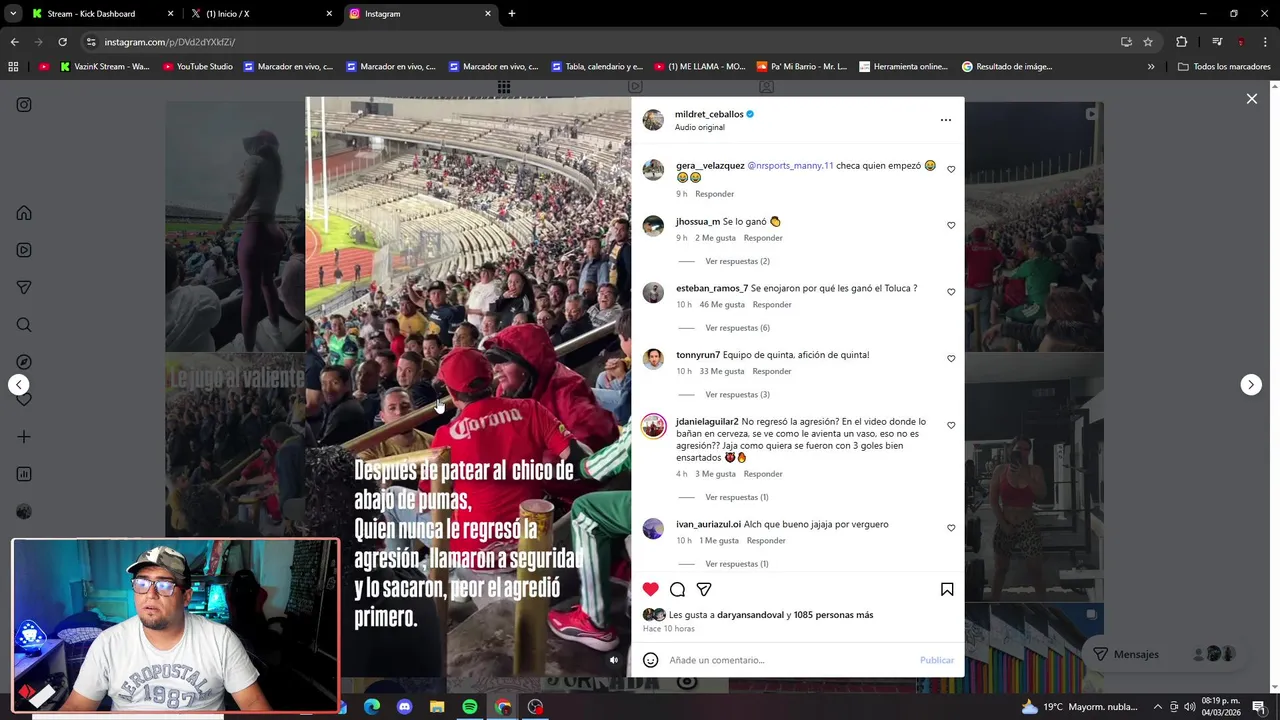Reply to jhossua_m comment
Image resolution: width=1280 pixels, height=720 pixels.
[763, 238]
